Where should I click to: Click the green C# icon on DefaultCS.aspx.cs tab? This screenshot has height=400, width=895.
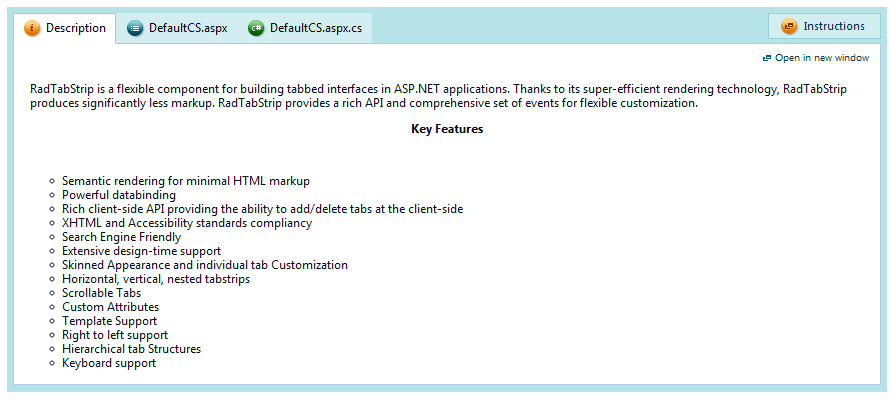pyautogui.click(x=256, y=28)
